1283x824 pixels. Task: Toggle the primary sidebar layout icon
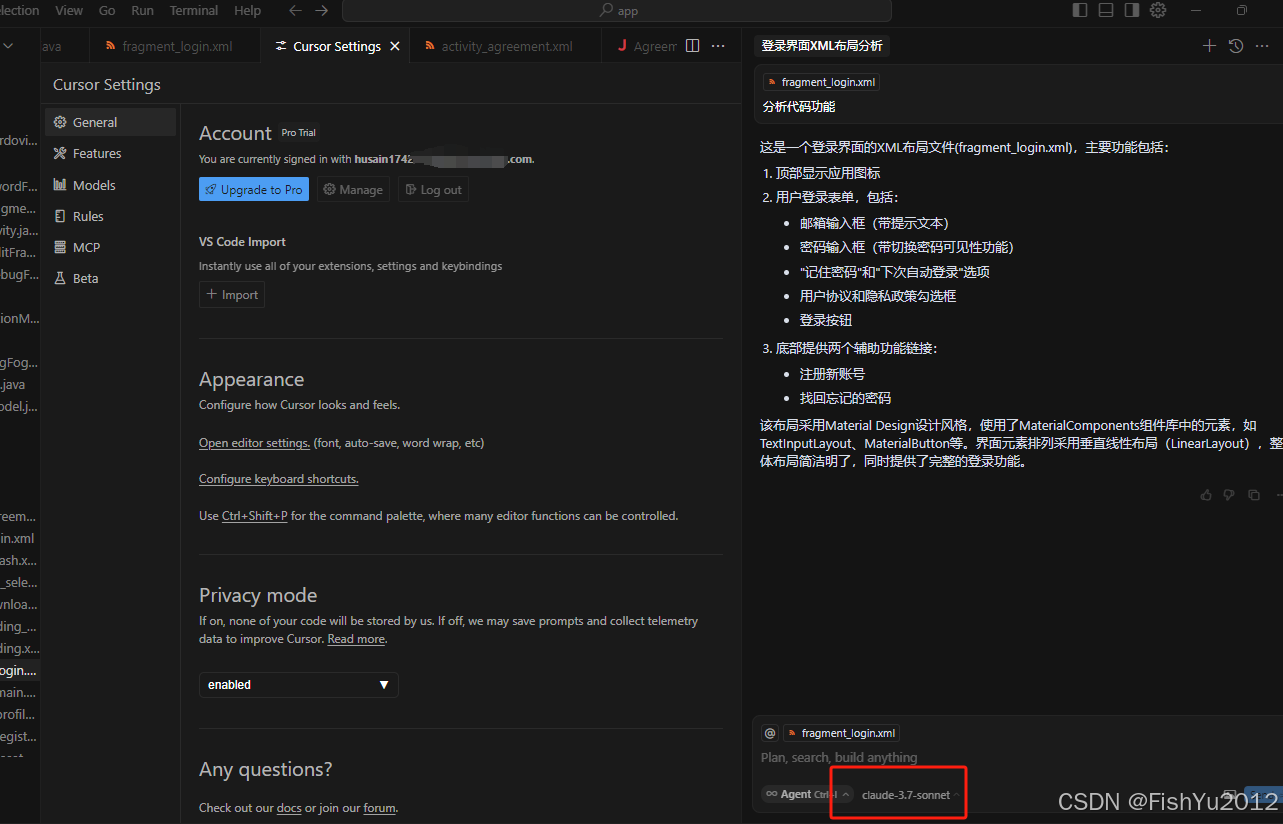[x=1080, y=10]
